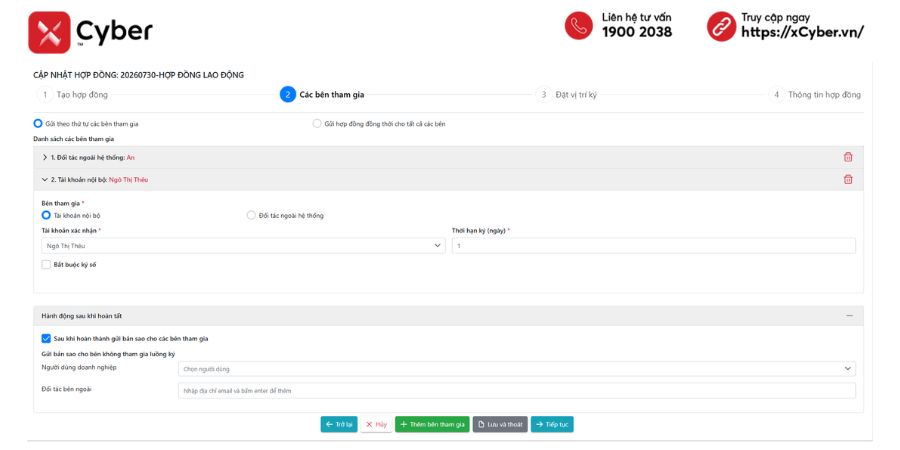Enable the Bắt buộc ký số checkbox
This screenshot has width=900, height=450.
[x=46, y=265]
